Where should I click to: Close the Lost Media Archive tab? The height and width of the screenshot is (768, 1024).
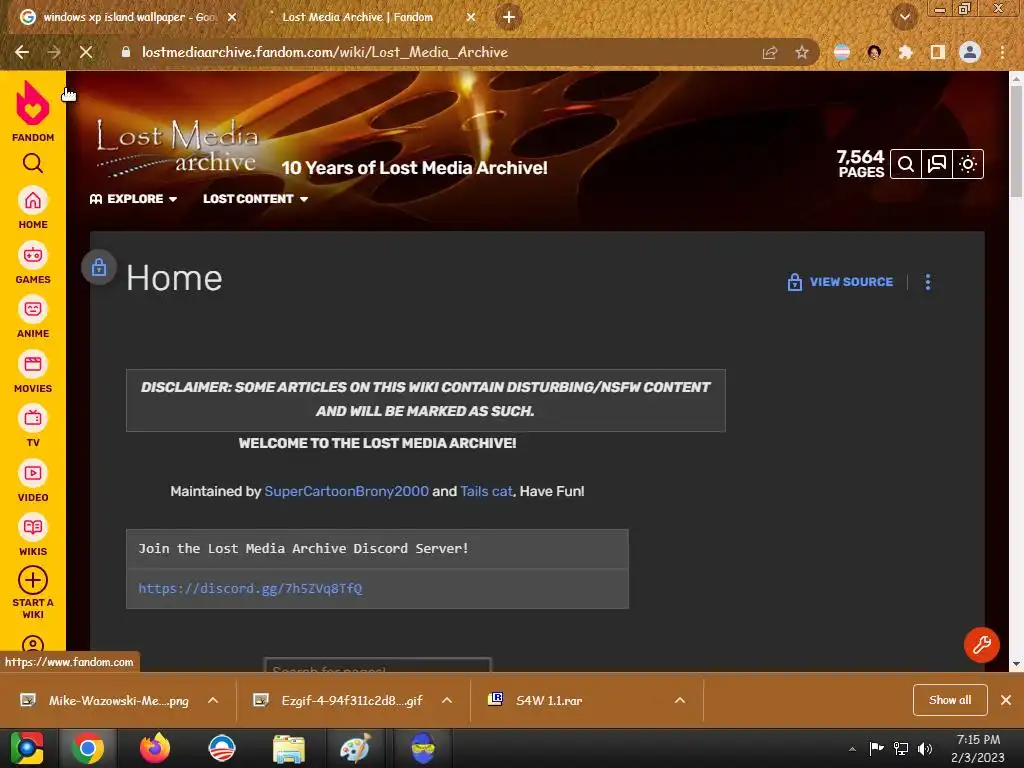pos(471,18)
